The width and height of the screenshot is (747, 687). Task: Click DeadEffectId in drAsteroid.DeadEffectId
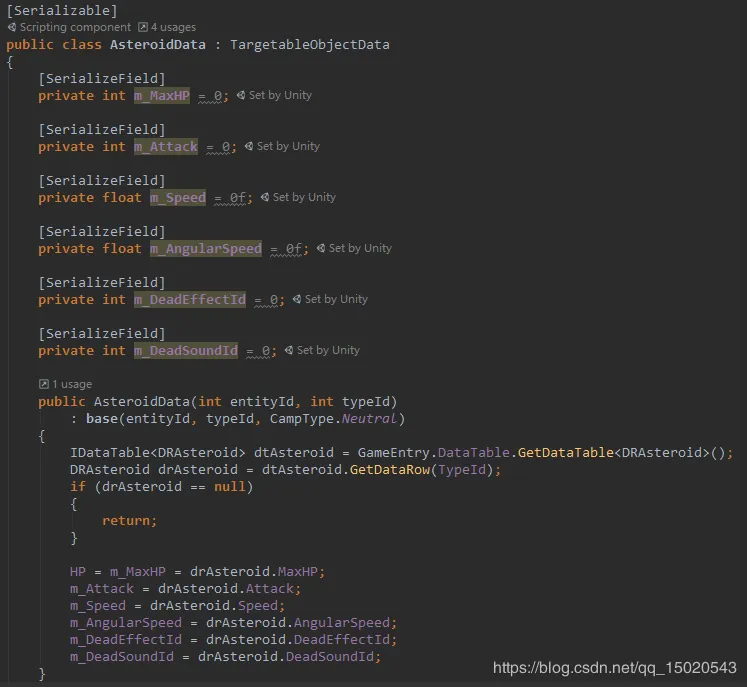tap(342, 640)
